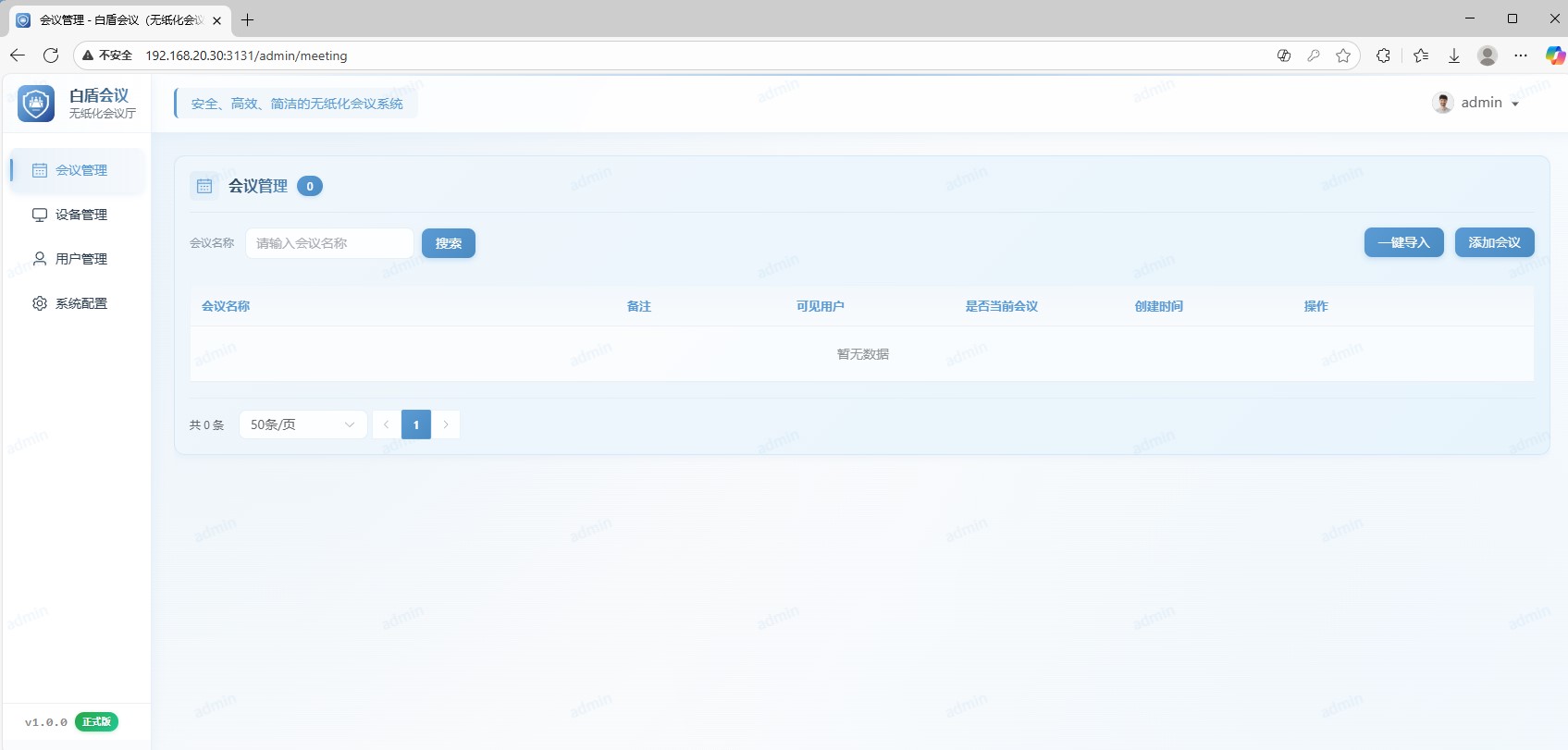Bookmark this page with star icon
Viewport: 1568px width, 750px height.
[1343, 55]
